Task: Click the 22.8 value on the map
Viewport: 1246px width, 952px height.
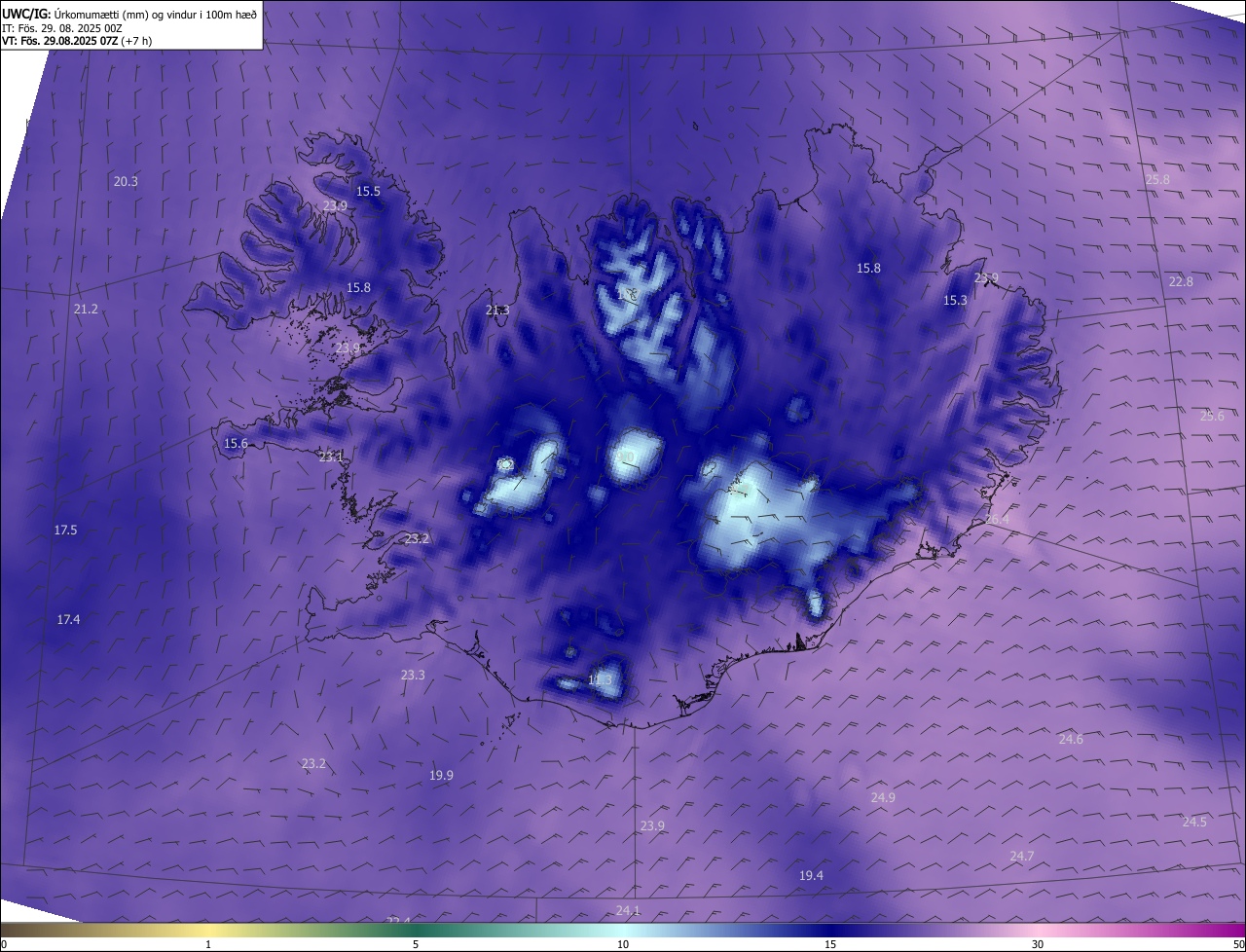Action: 1181,281
